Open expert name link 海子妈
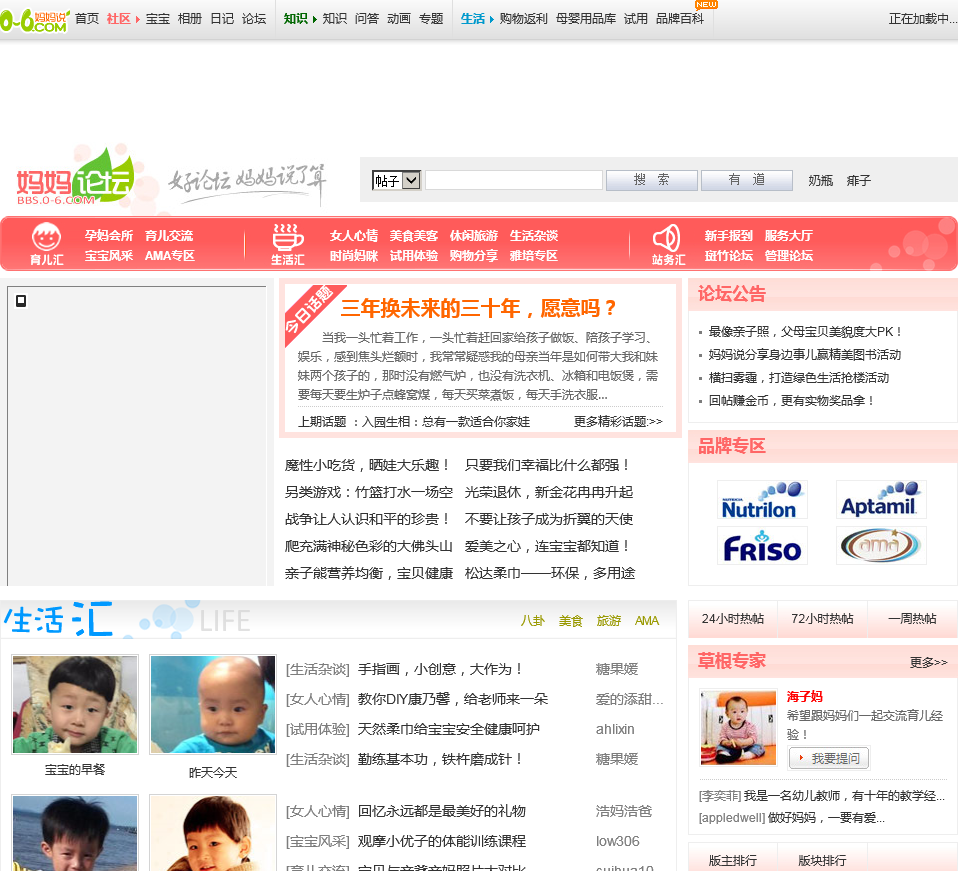Viewport: 958px width, 871px height. (x=805, y=696)
